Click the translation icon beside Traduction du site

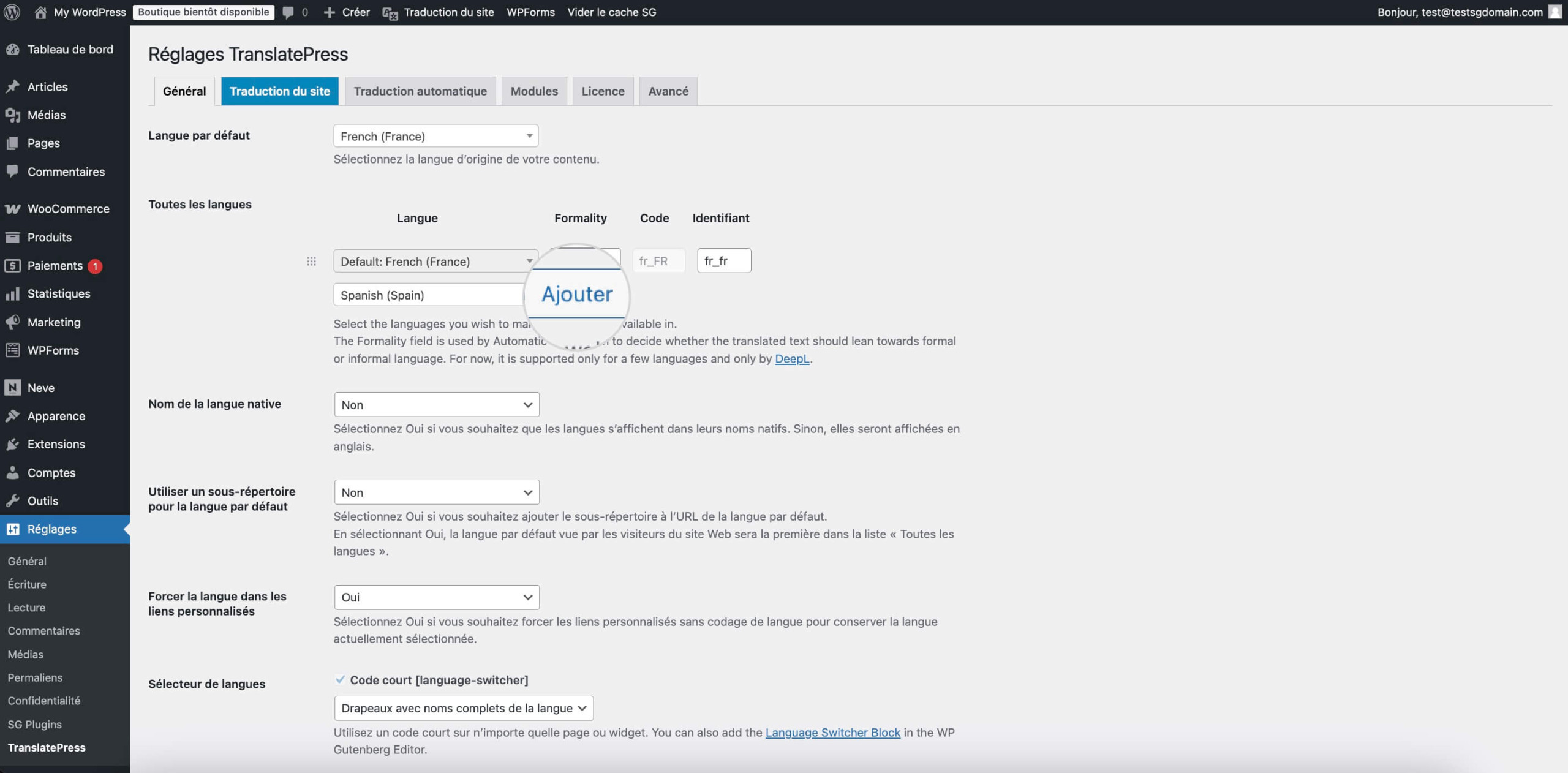[x=390, y=13]
